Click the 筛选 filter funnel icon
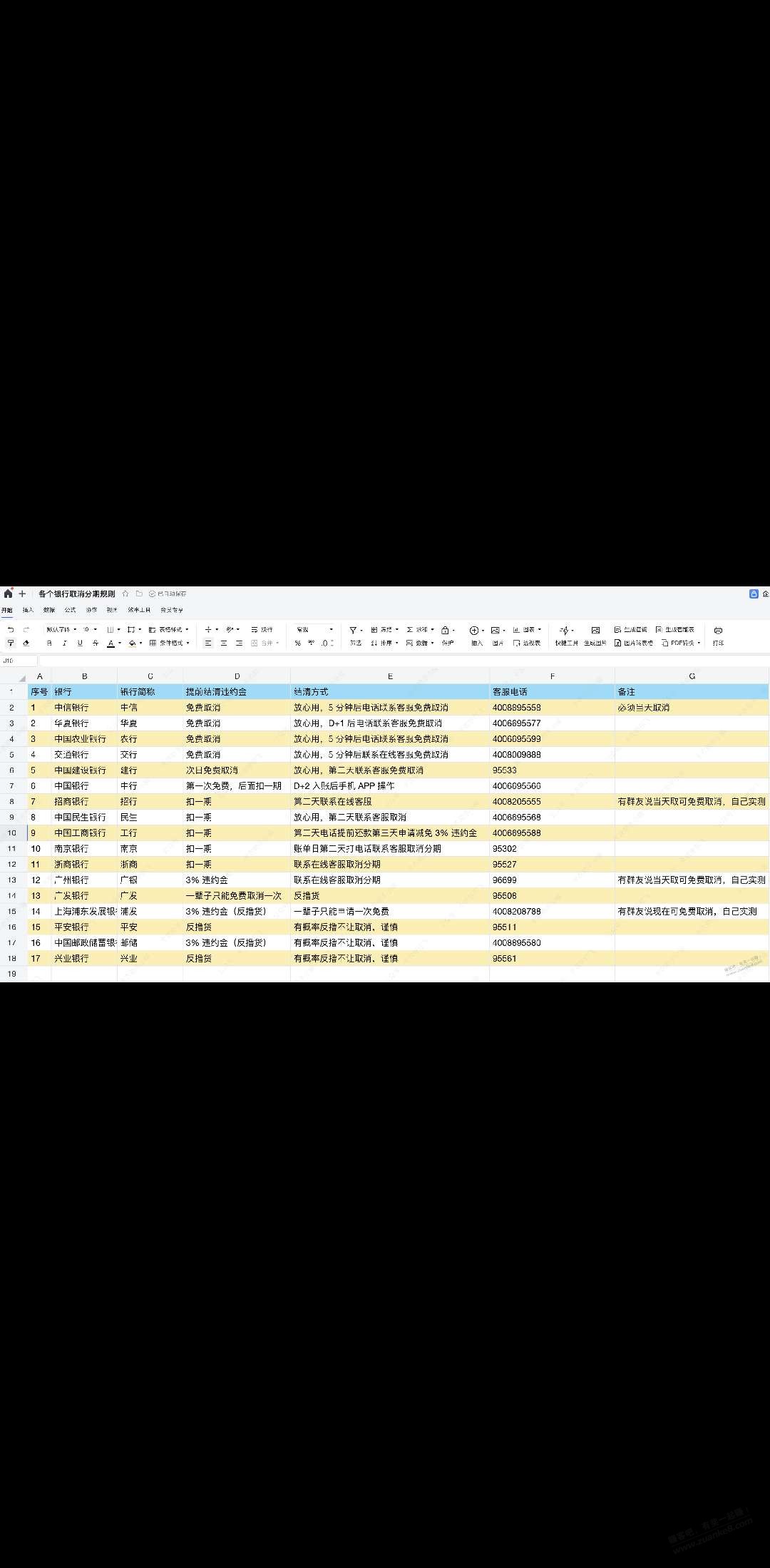Image resolution: width=770 pixels, height=1568 pixels. pos(353,630)
